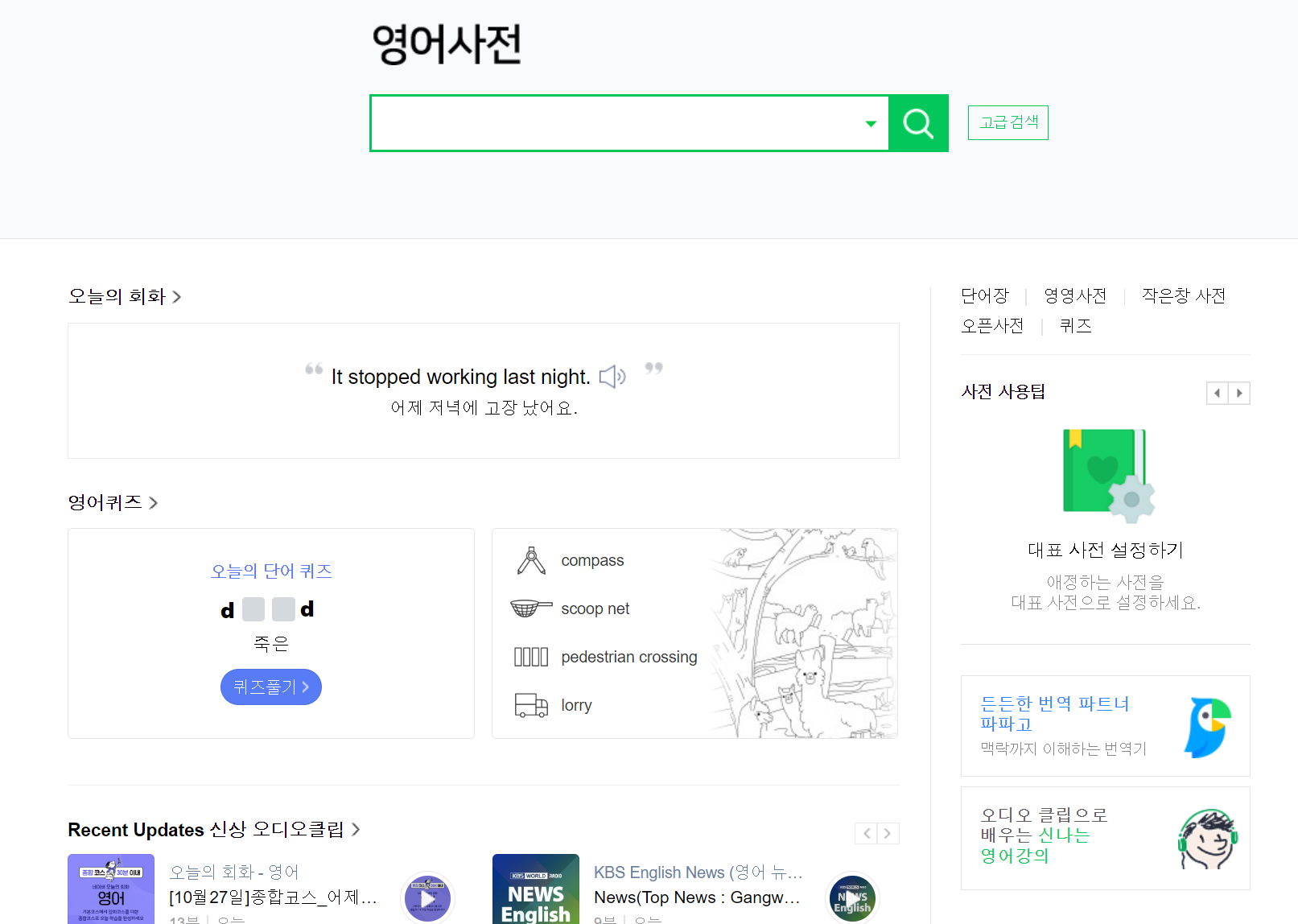Expand the 오늘의 회화 section chevron
The image size is (1298, 924).
coord(177,297)
